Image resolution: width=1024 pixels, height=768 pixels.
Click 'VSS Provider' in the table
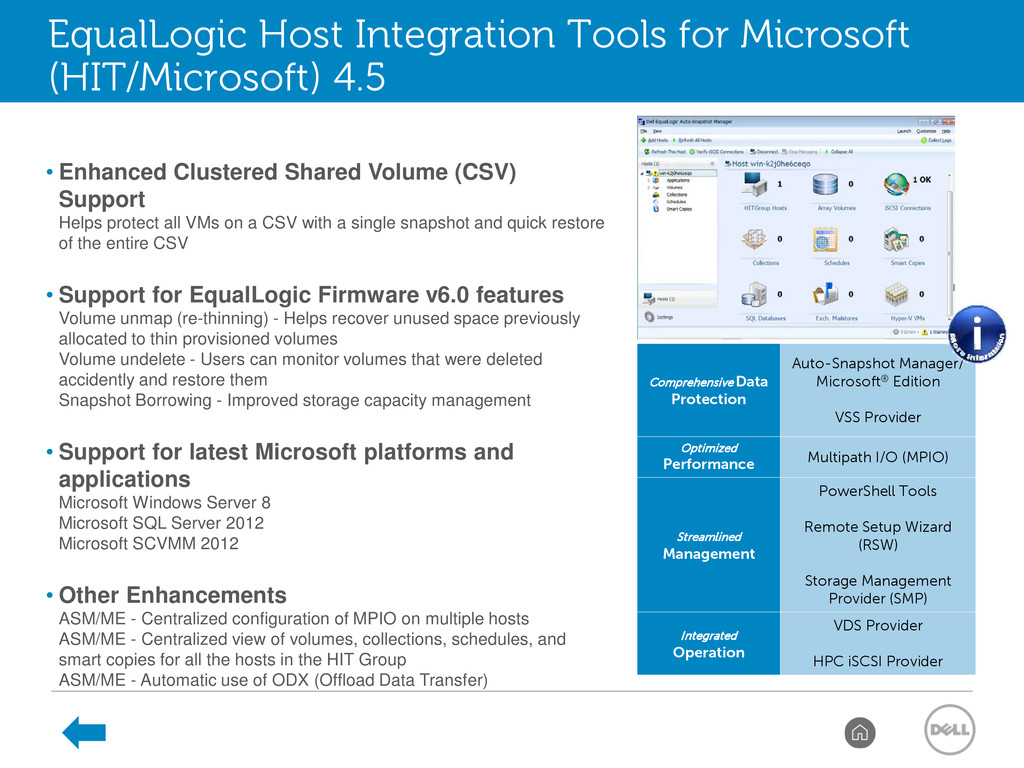pos(878,417)
